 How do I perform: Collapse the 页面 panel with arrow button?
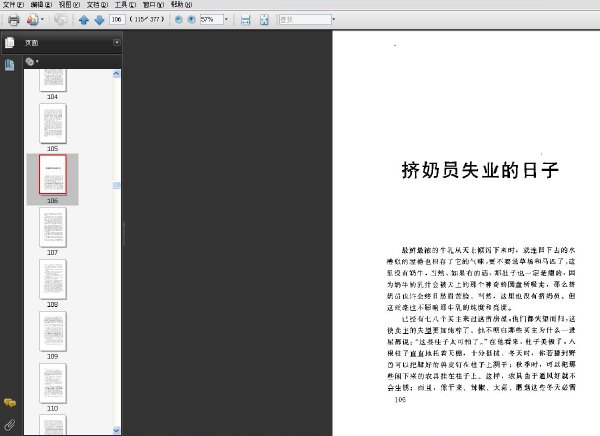coord(117,42)
